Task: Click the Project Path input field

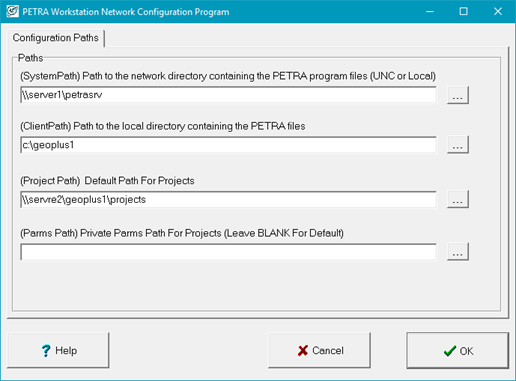Action: click(228, 199)
